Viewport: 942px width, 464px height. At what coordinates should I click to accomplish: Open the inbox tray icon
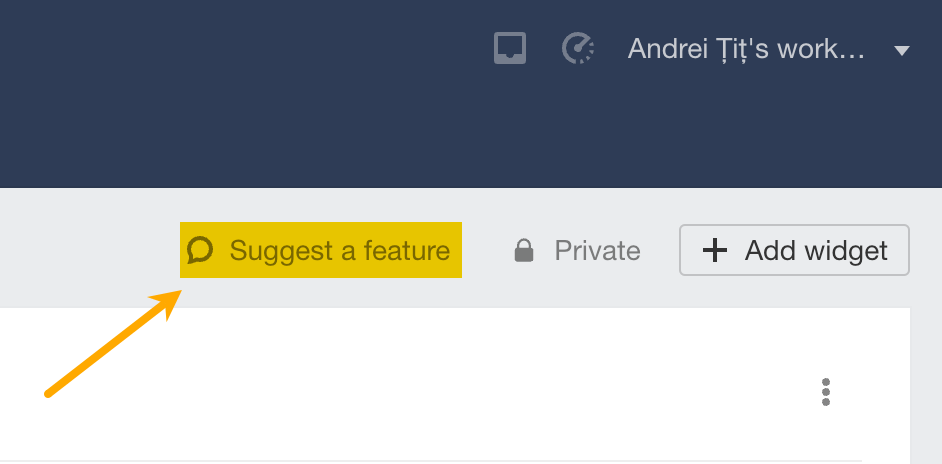510,48
